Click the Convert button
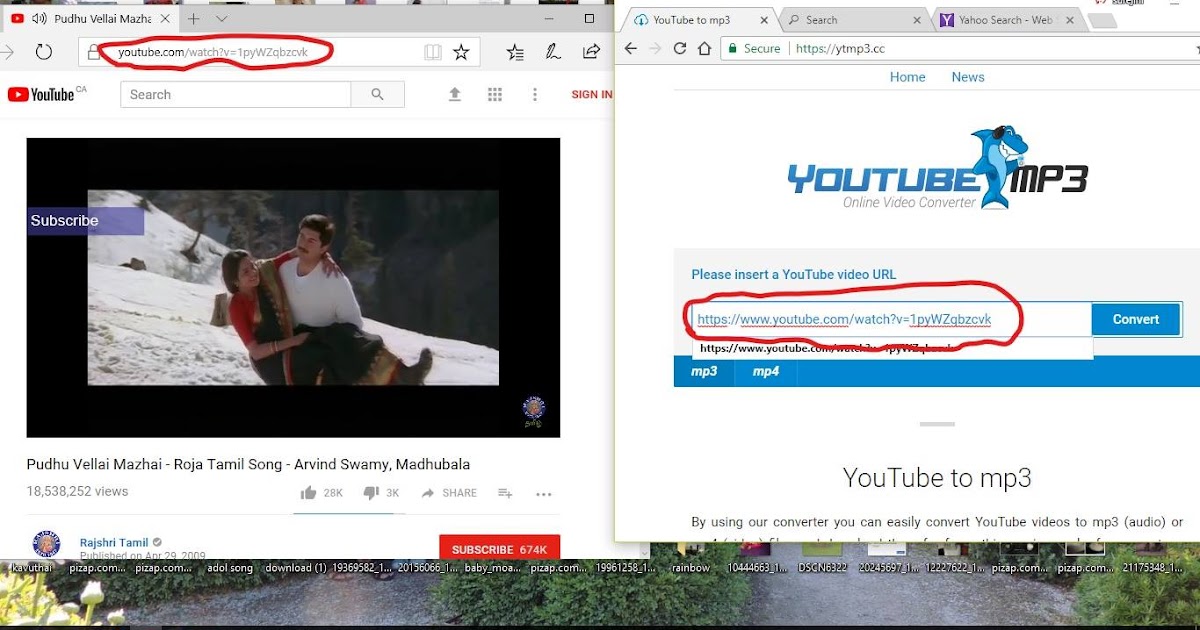 click(1136, 318)
